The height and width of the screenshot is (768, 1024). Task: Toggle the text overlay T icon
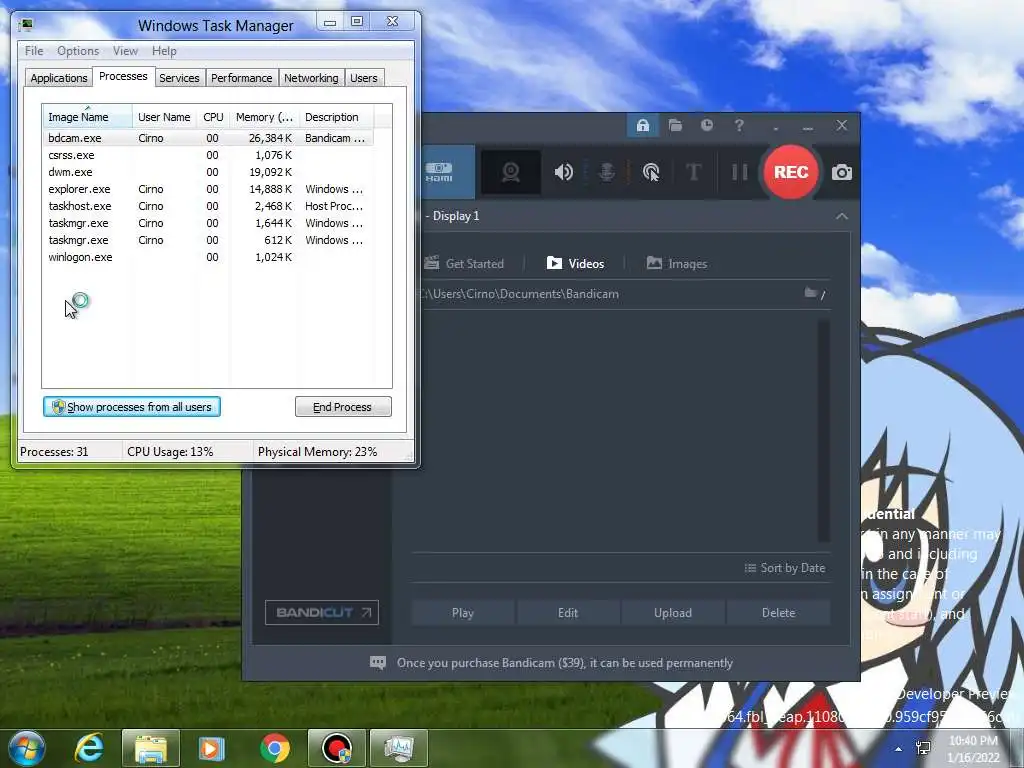(694, 172)
